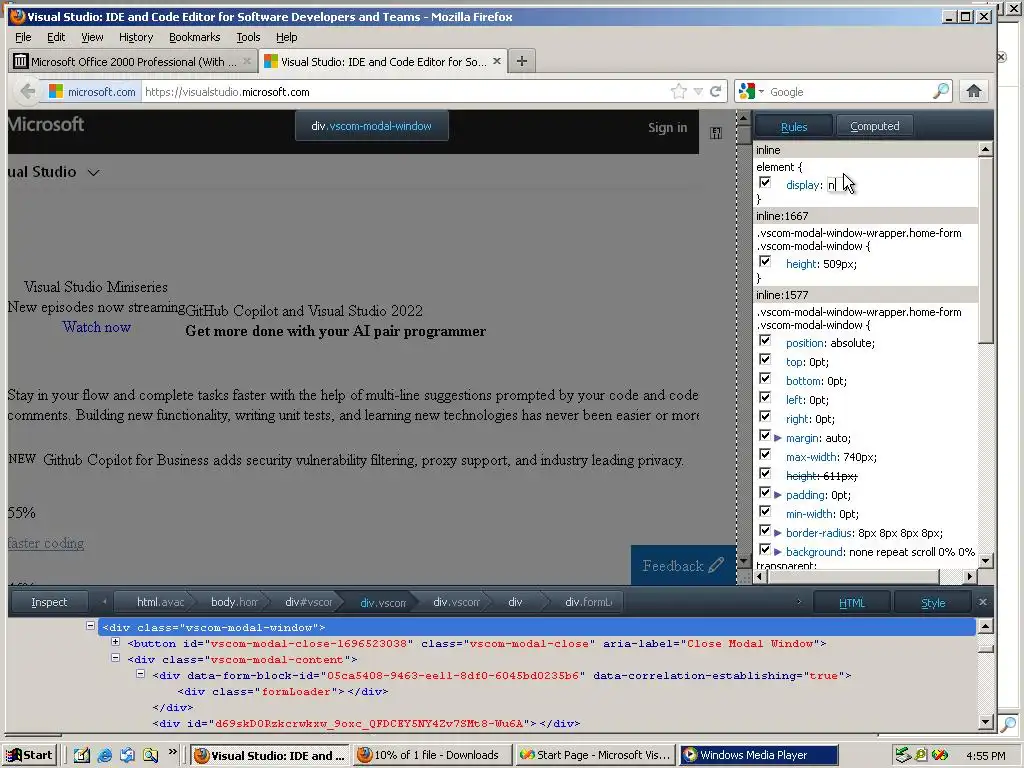Click the rules panel horizontal scrollbar
Screen dimensions: 1024x768
point(854,577)
